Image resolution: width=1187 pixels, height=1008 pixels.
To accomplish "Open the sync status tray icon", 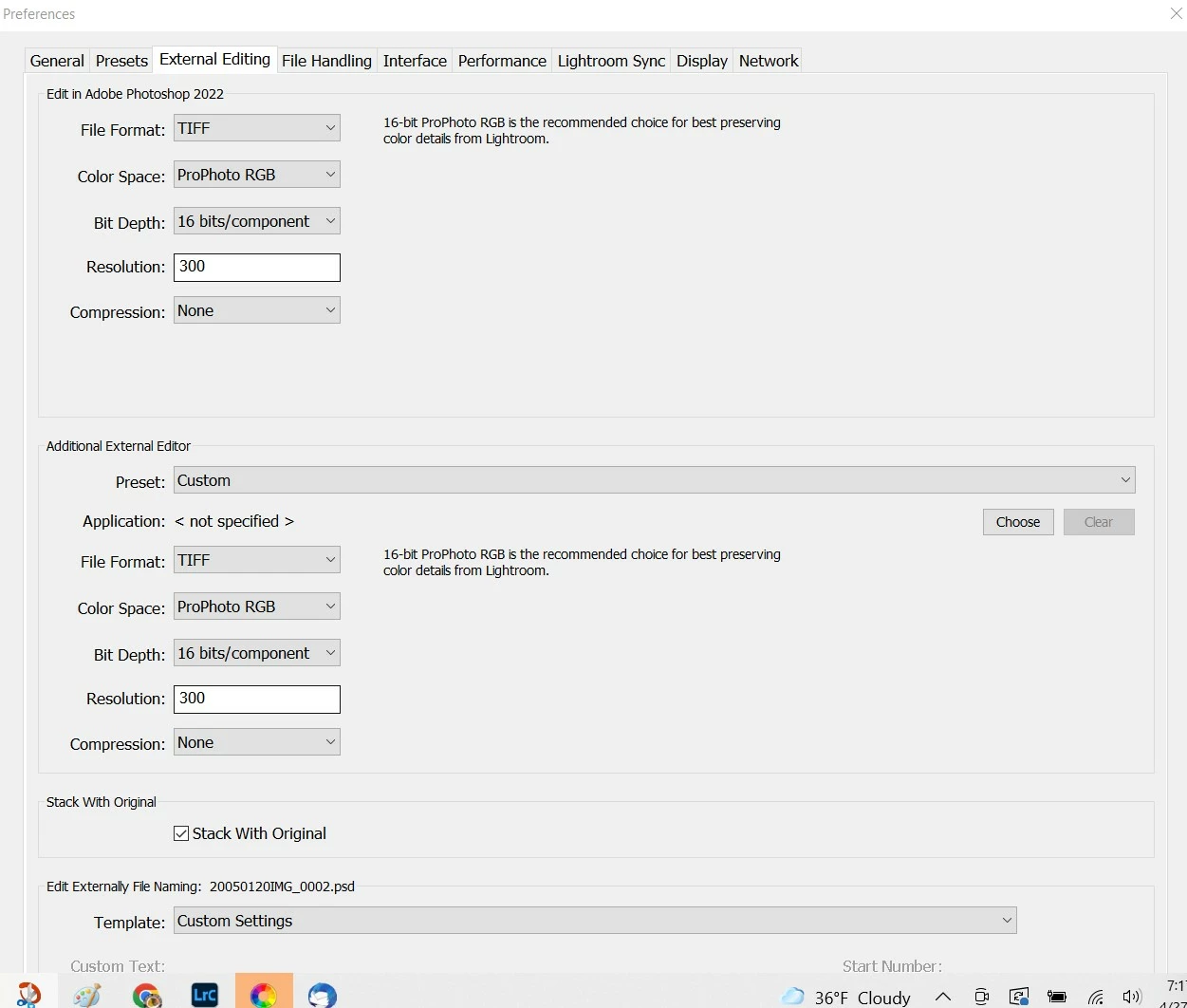I will 1020,997.
